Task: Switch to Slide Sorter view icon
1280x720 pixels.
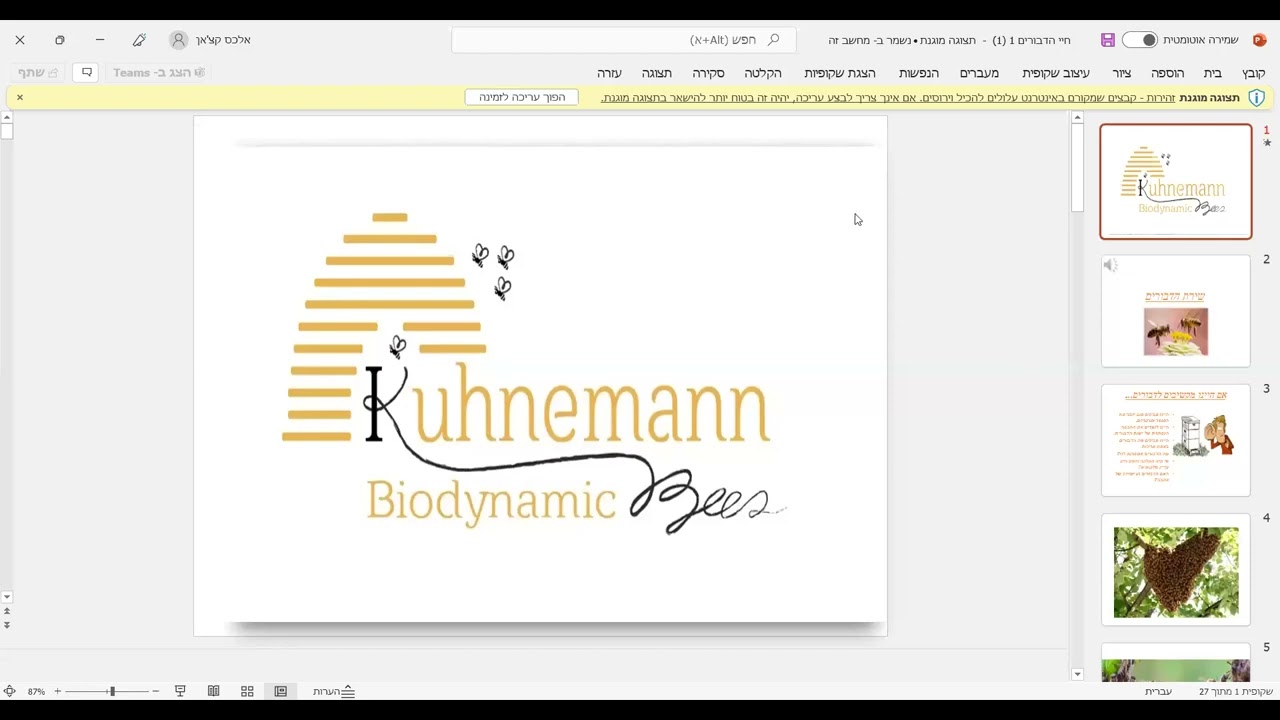Action: 247,691
